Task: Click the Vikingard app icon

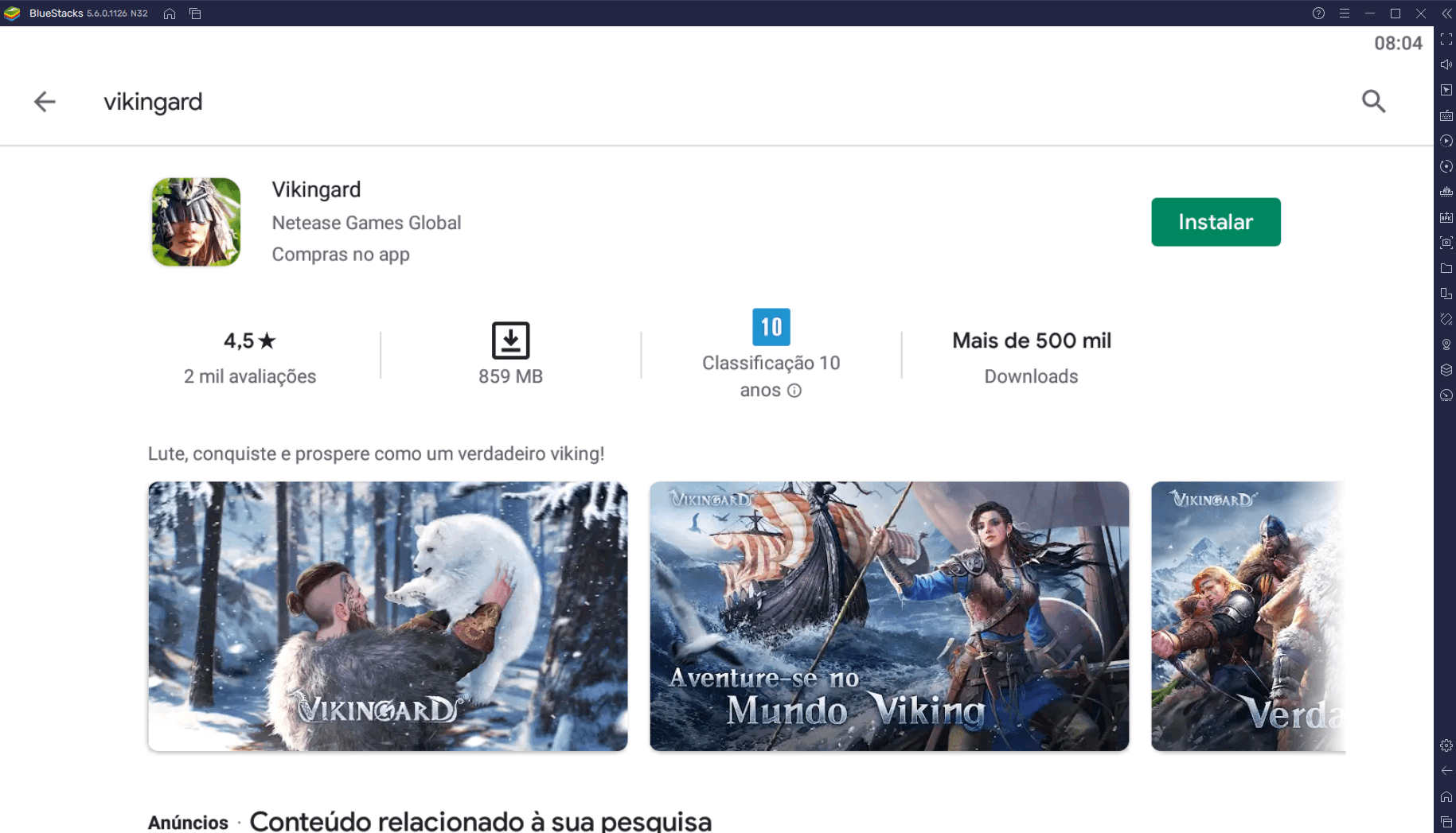Action: pos(197,222)
